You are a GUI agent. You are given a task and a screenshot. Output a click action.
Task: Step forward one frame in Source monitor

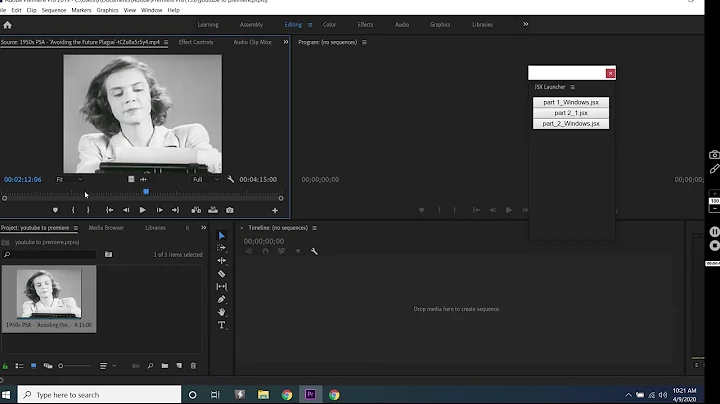tap(159, 210)
